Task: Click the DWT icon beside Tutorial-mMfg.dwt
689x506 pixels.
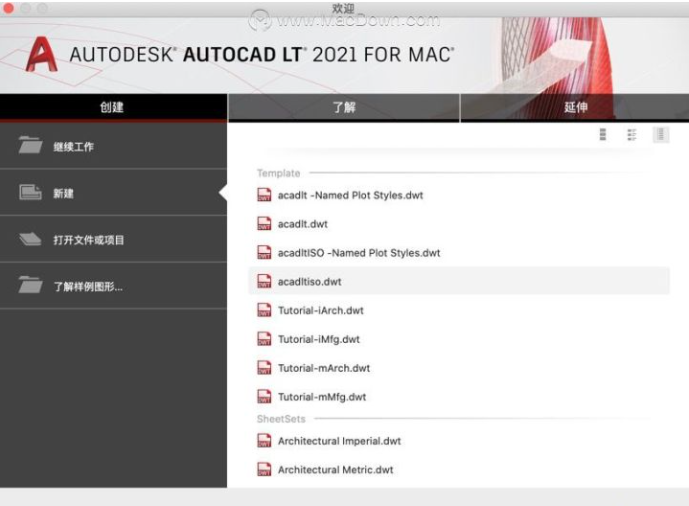Action: point(264,397)
